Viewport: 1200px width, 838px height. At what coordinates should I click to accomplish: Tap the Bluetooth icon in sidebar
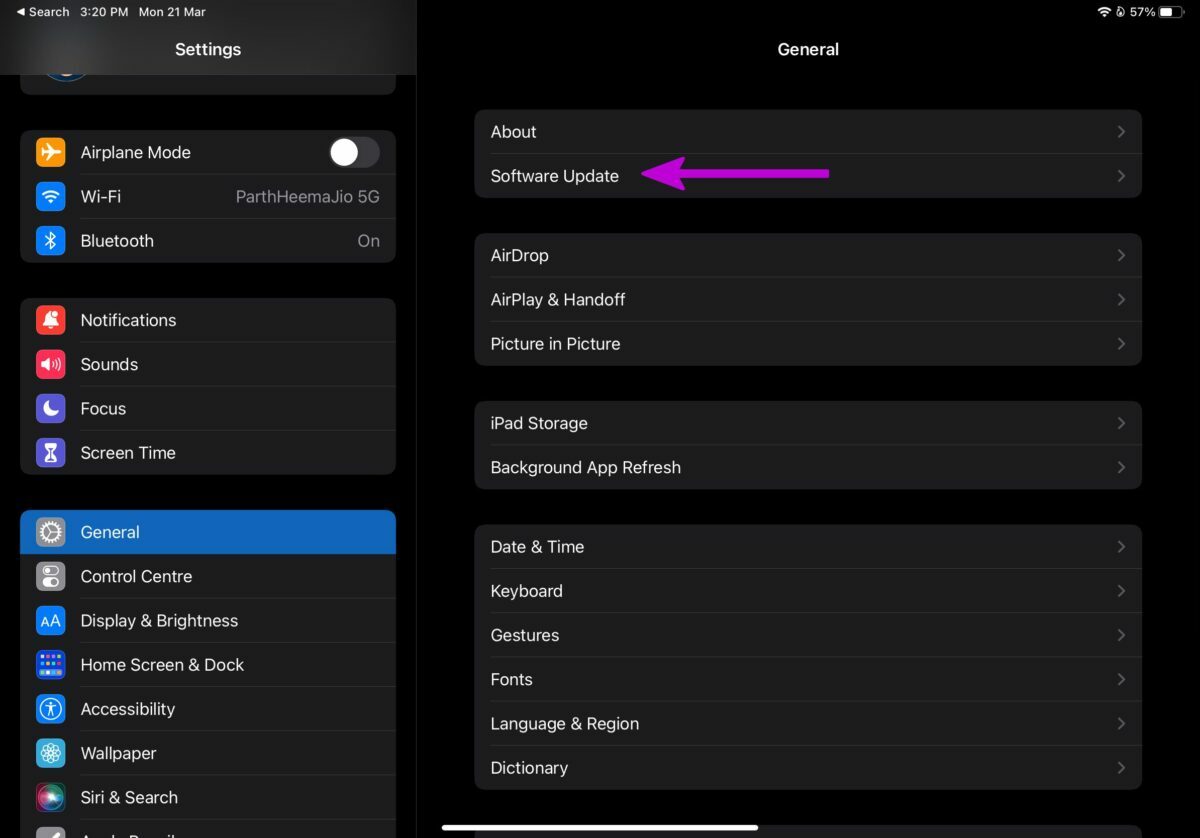(x=50, y=241)
